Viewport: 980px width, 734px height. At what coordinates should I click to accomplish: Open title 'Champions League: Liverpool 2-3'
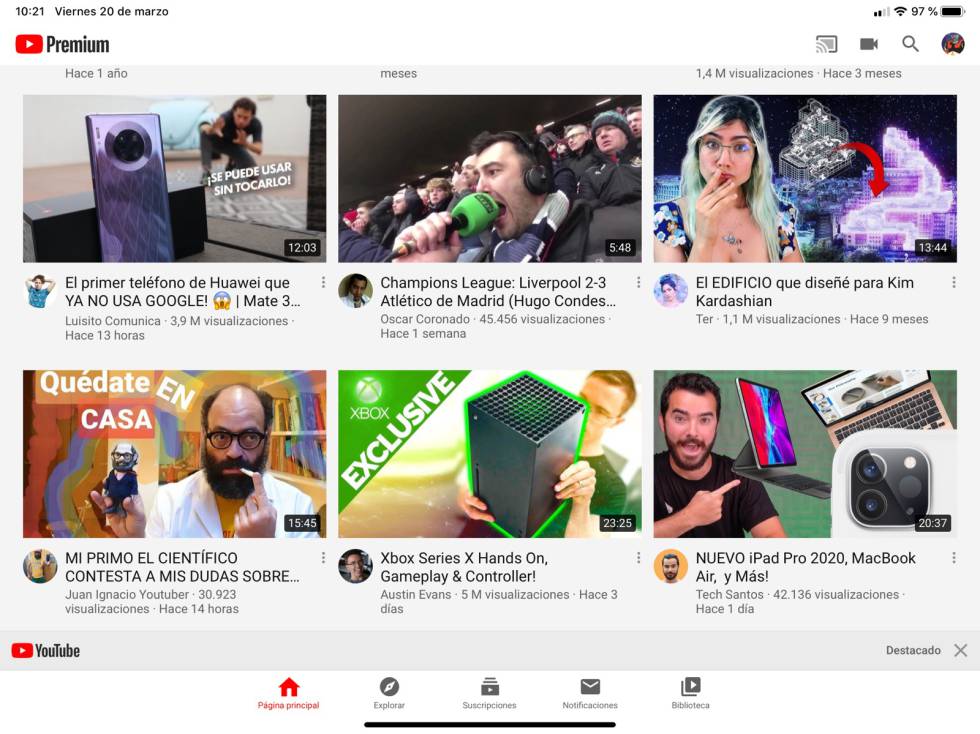(x=498, y=291)
